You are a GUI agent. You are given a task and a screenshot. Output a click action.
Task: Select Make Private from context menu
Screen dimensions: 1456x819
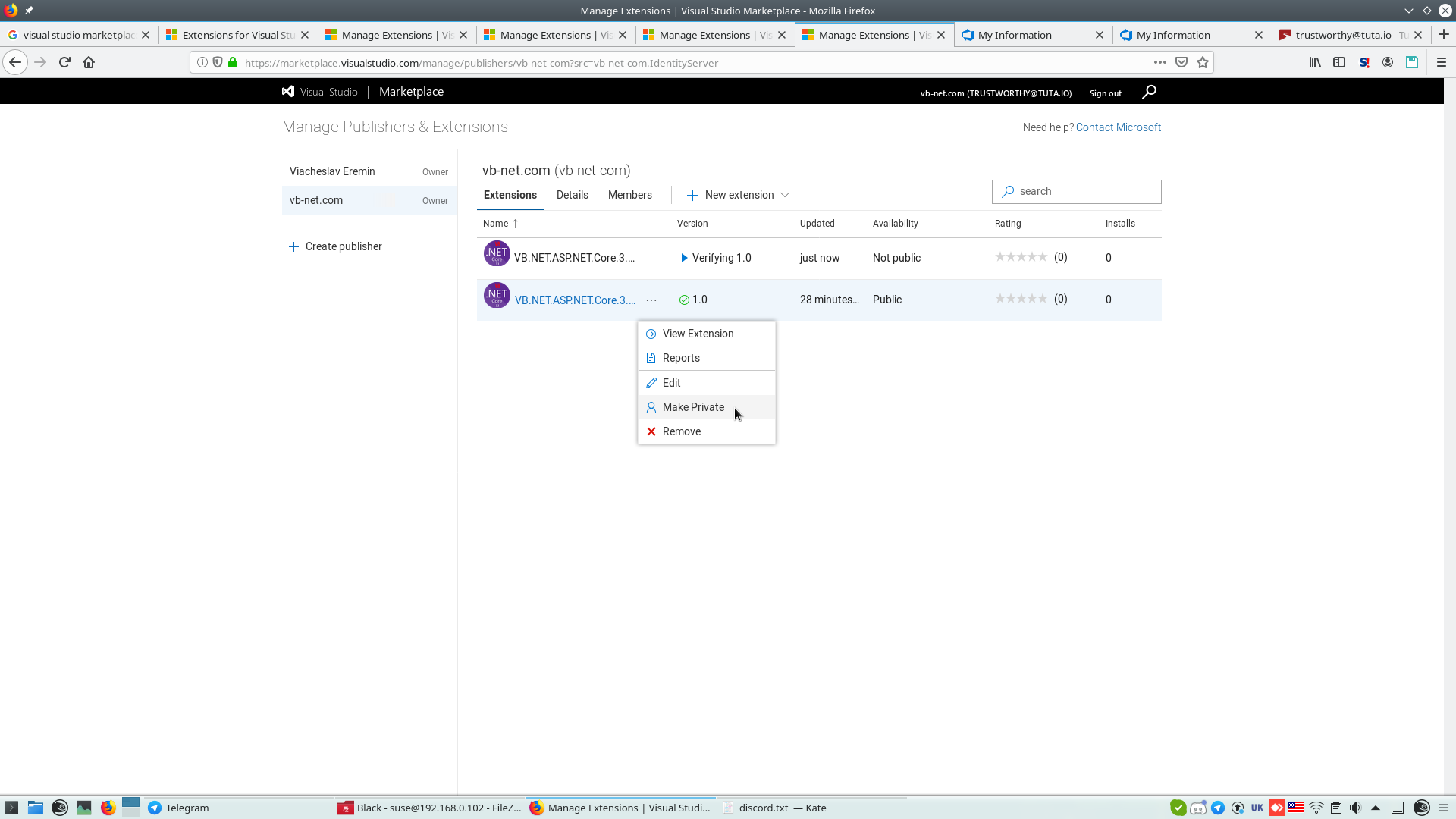(693, 407)
